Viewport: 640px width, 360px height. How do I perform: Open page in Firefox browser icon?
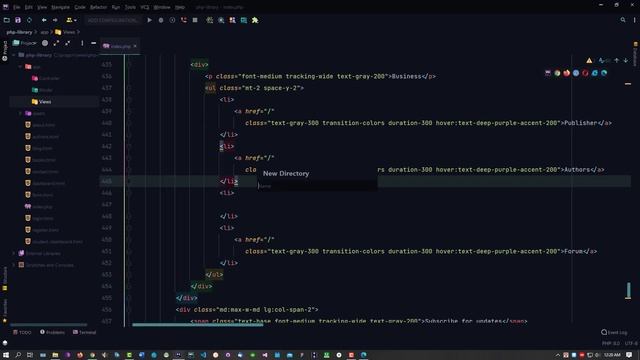point(567,73)
